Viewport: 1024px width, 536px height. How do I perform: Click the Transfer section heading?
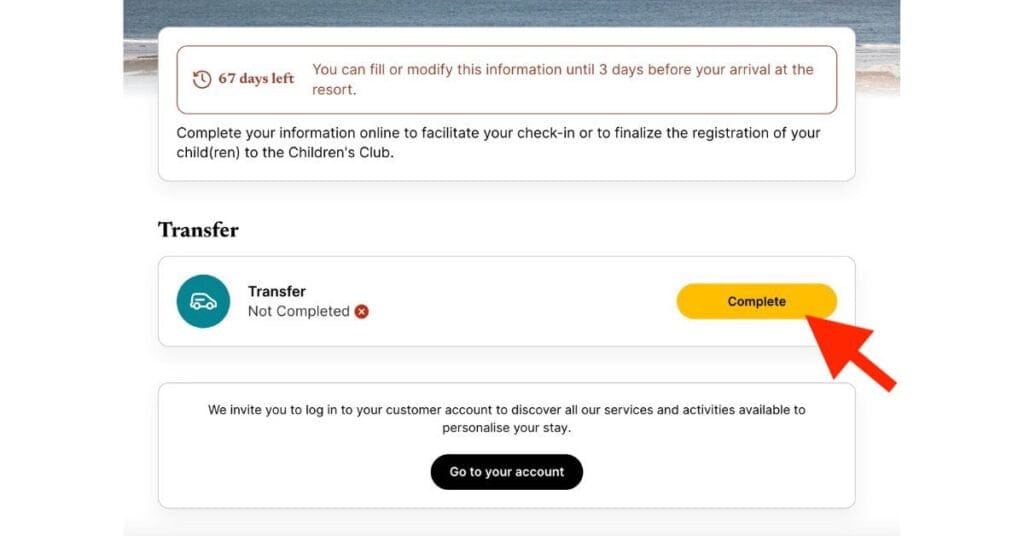pos(198,230)
